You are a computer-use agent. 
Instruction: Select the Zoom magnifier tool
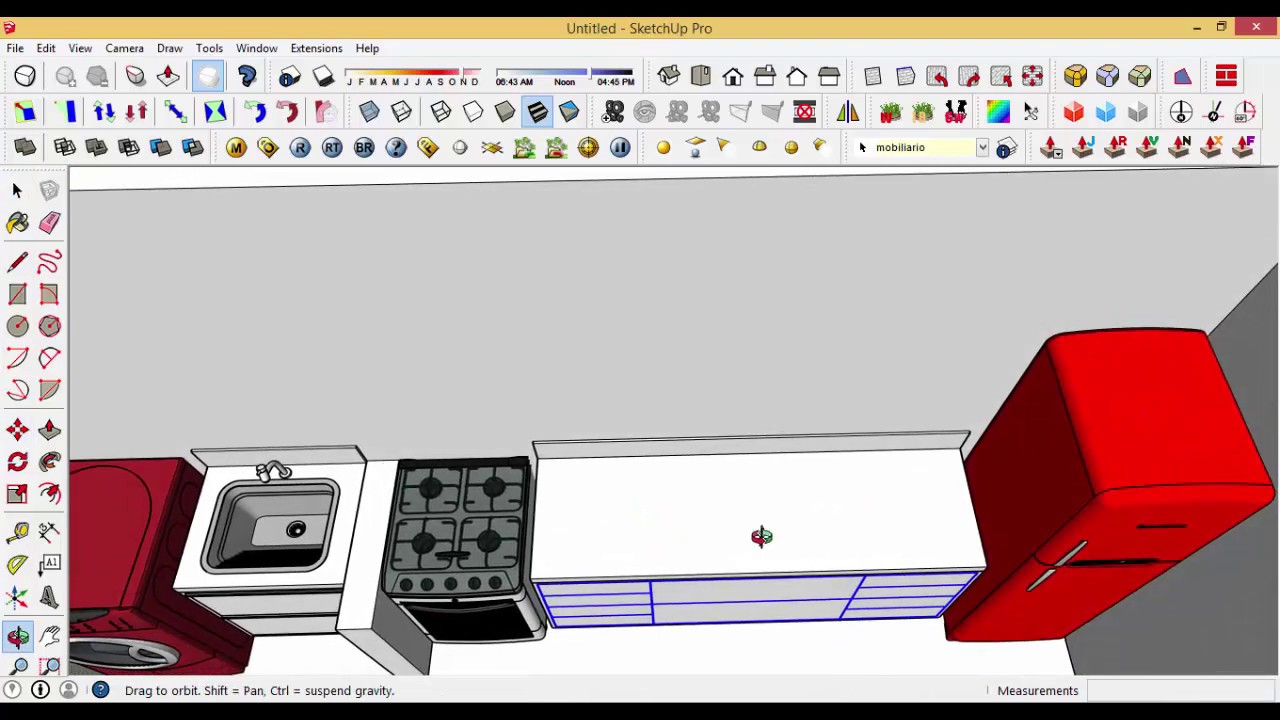17,666
